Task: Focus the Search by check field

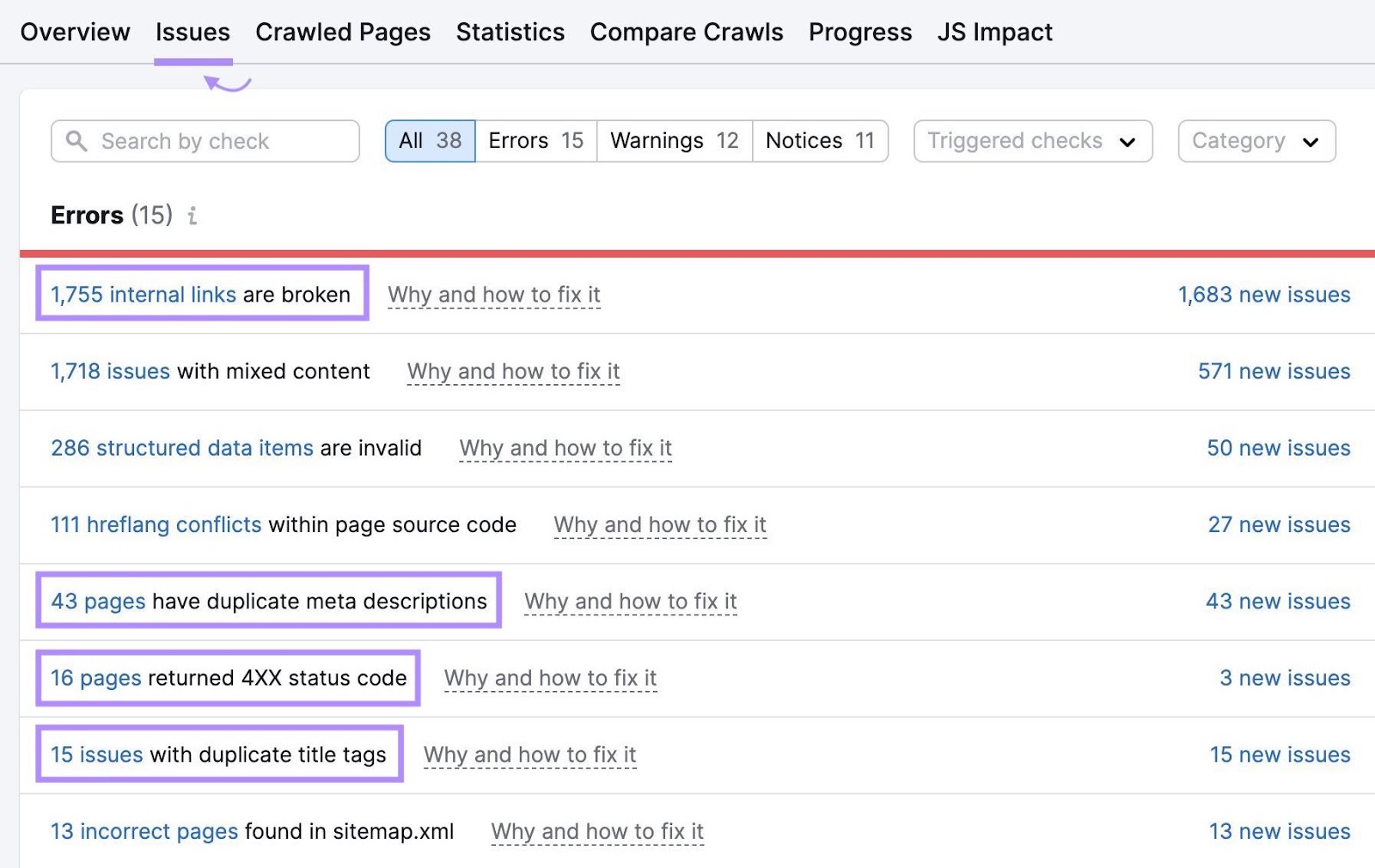Action: click(205, 141)
